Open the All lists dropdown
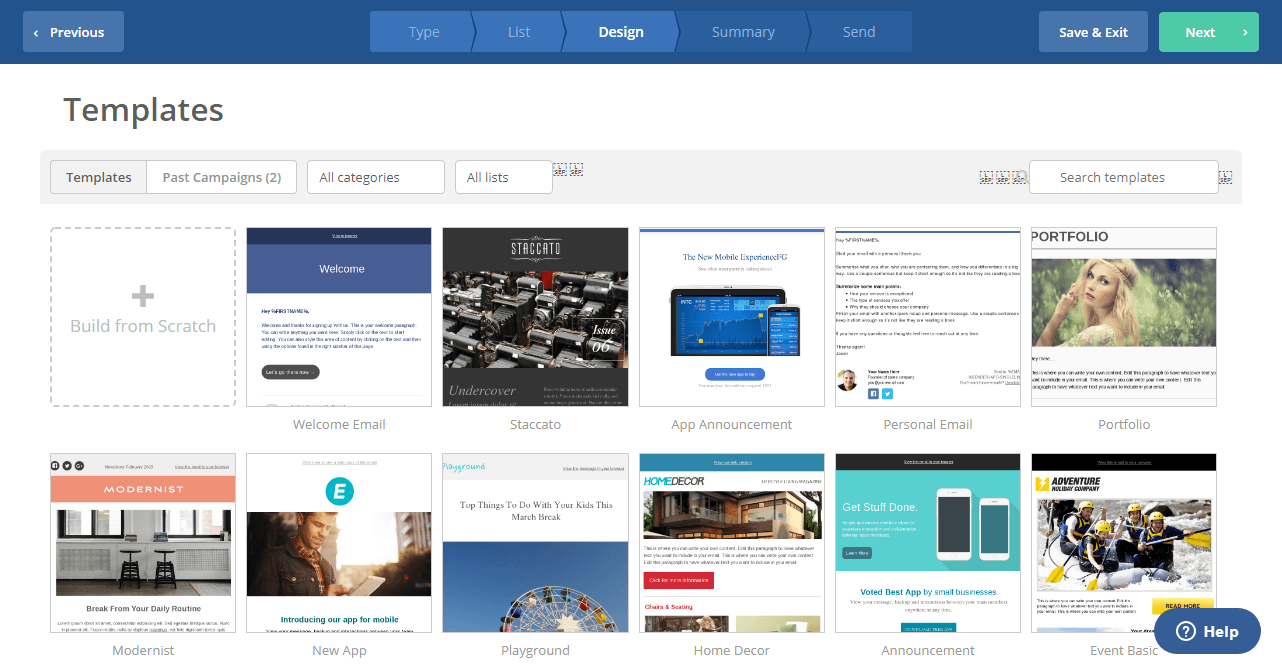The image size is (1282, 664). tap(504, 177)
